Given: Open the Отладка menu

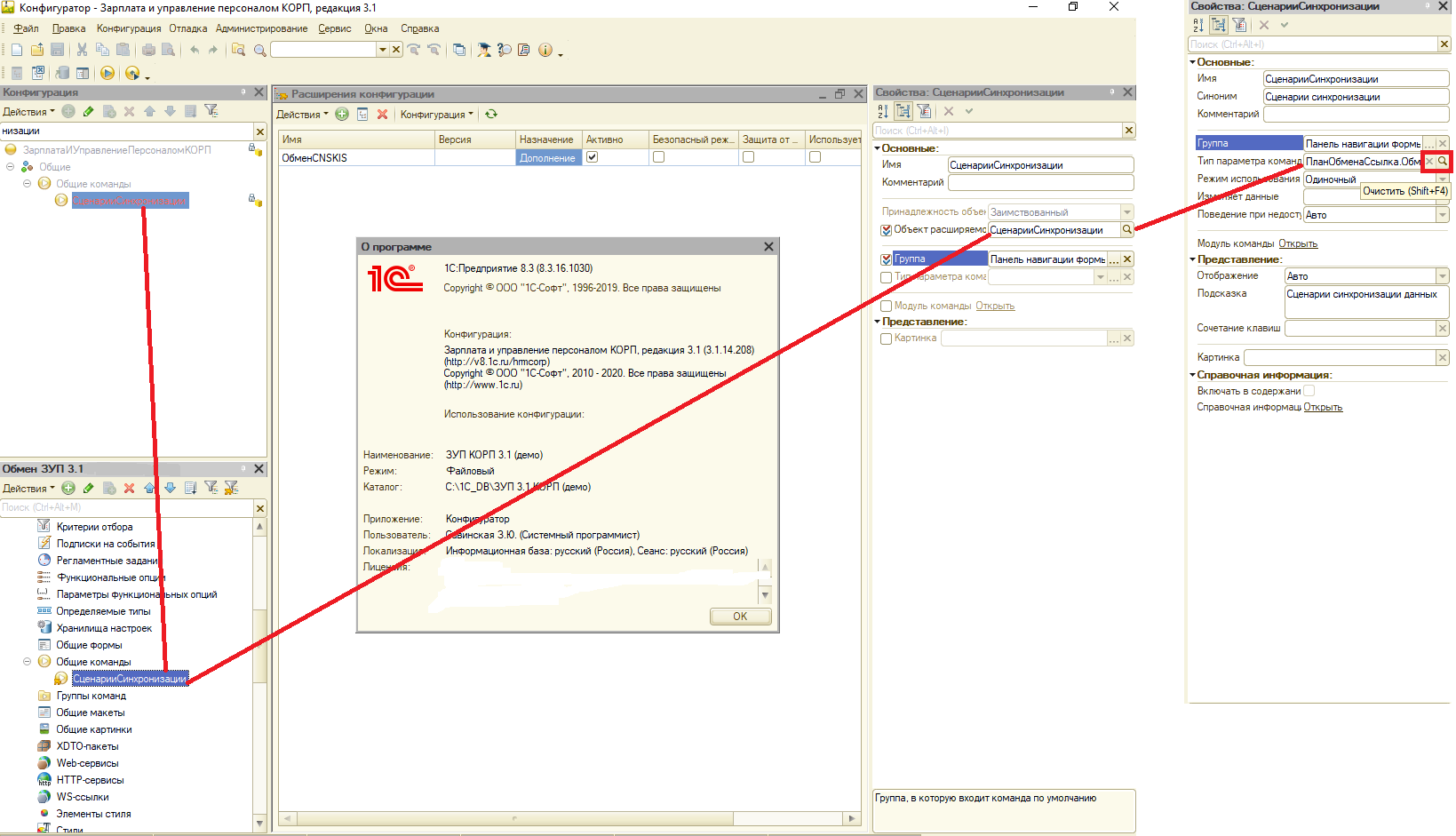Looking at the screenshot, I should pyautogui.click(x=187, y=28).
